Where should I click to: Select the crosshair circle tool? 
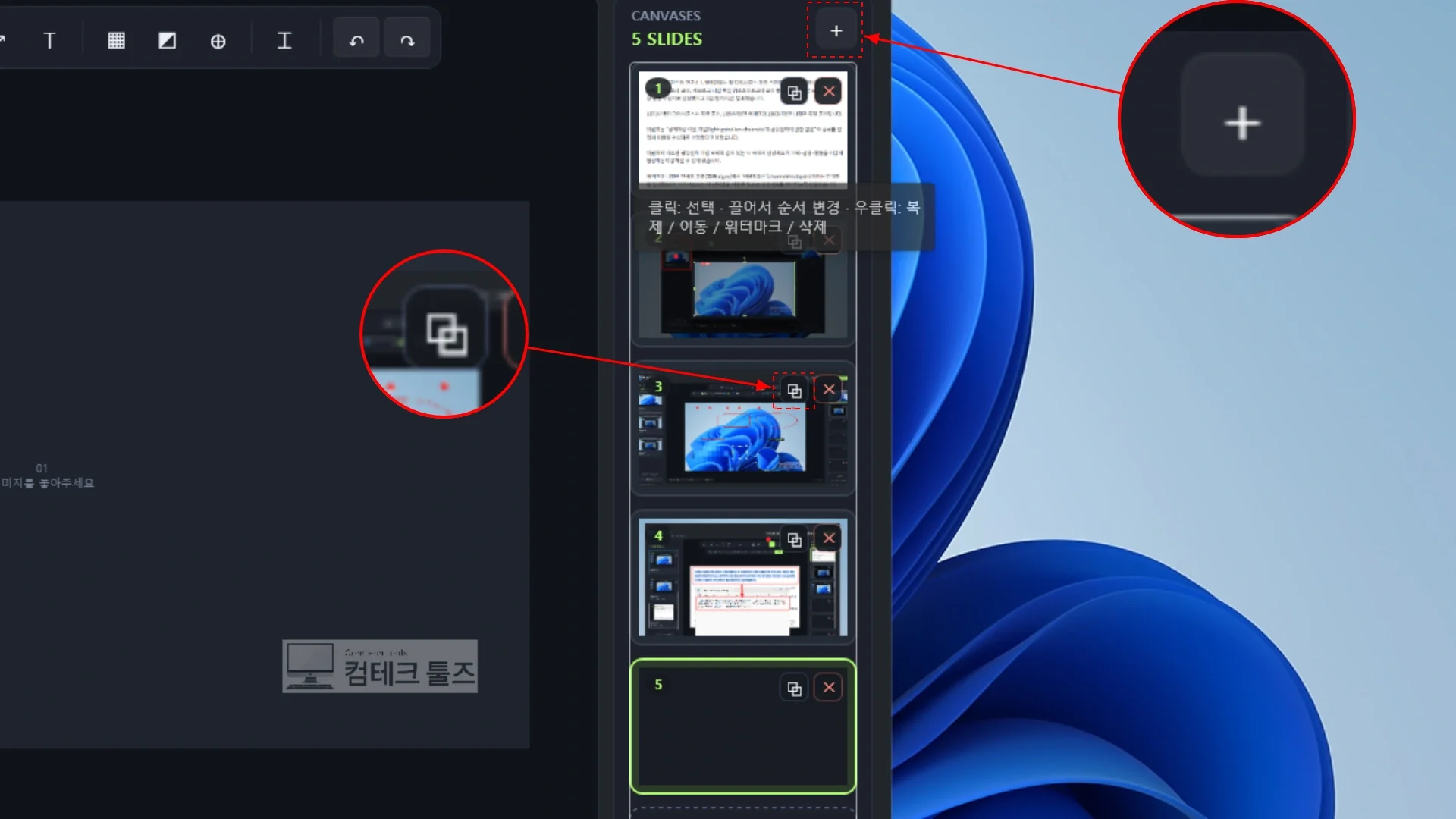coord(218,40)
